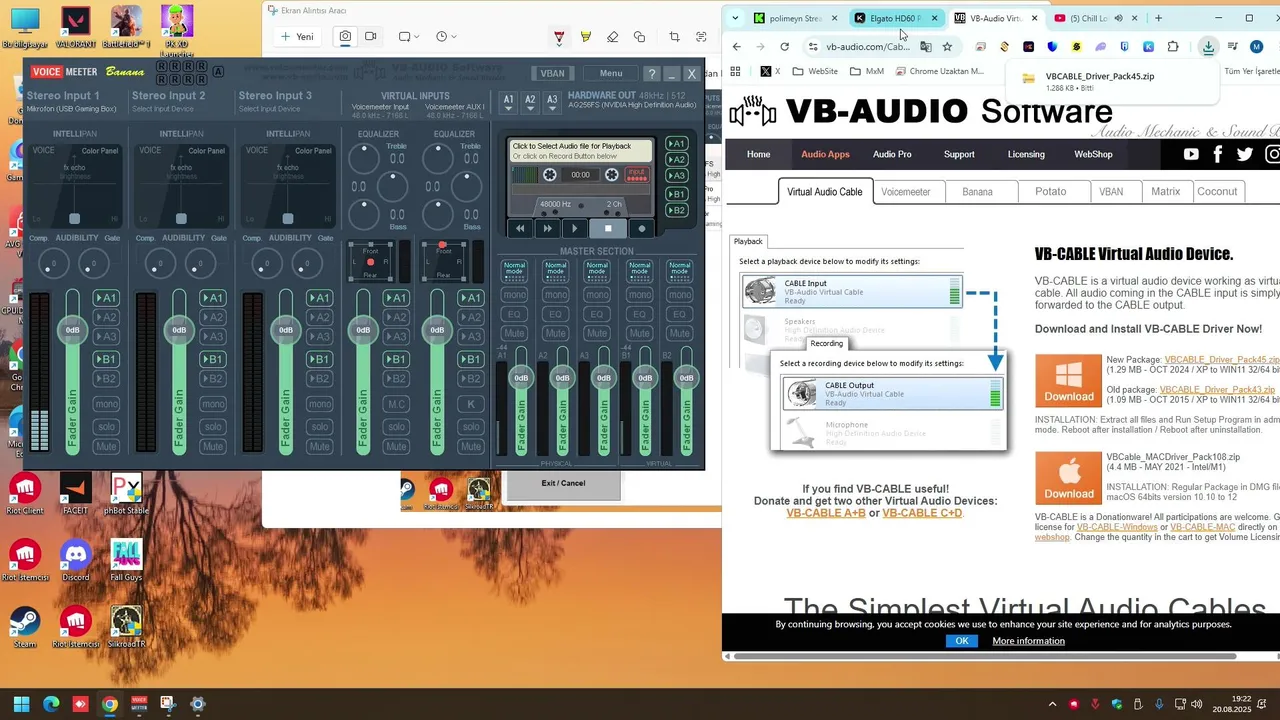Screen dimensions: 1280x720
Task: Open the Voicemeeter help question mark
Action: (652, 73)
